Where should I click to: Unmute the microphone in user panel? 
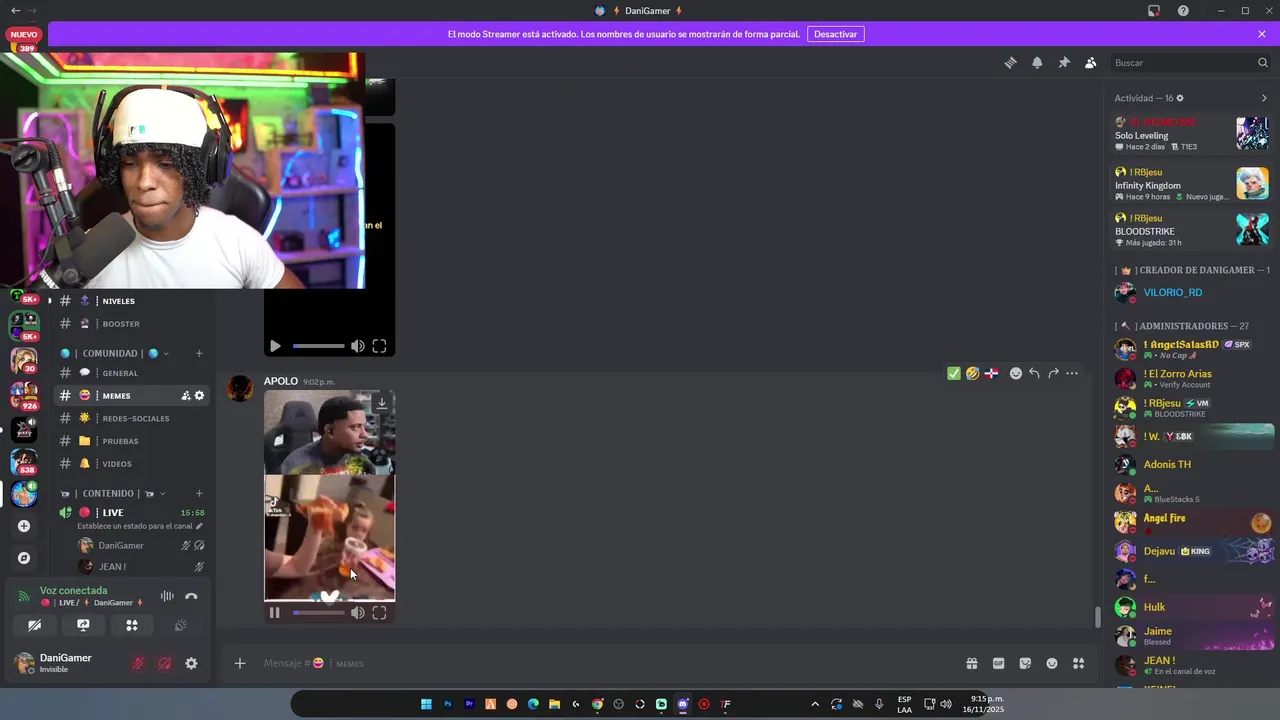click(x=138, y=663)
